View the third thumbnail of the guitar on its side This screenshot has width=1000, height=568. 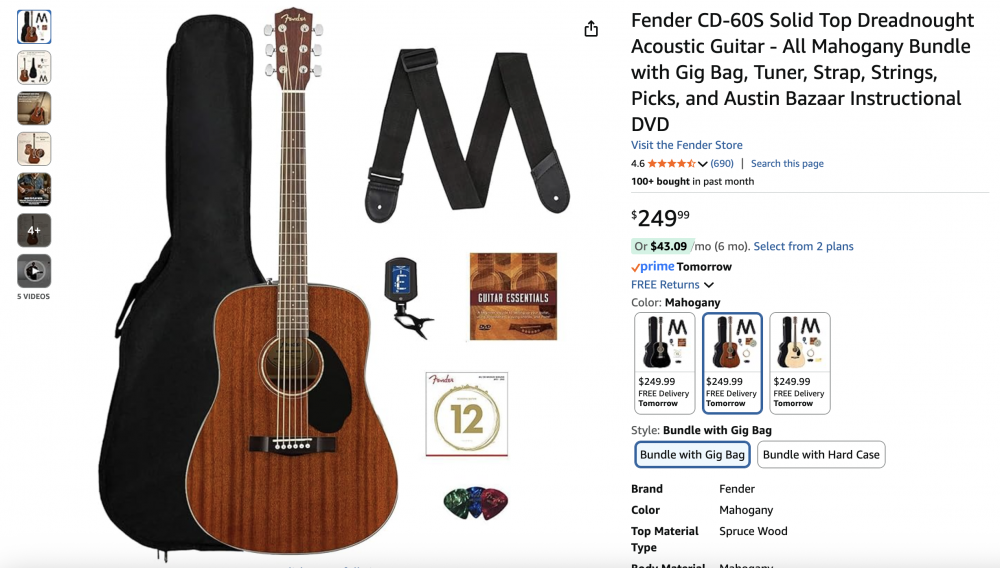click(34, 108)
